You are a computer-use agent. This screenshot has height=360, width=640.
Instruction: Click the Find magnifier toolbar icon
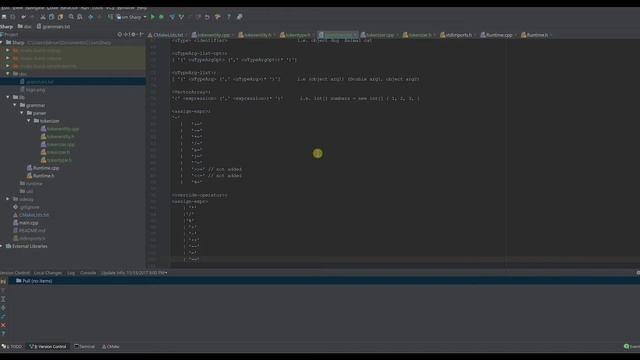pyautogui.click(x=71, y=17)
